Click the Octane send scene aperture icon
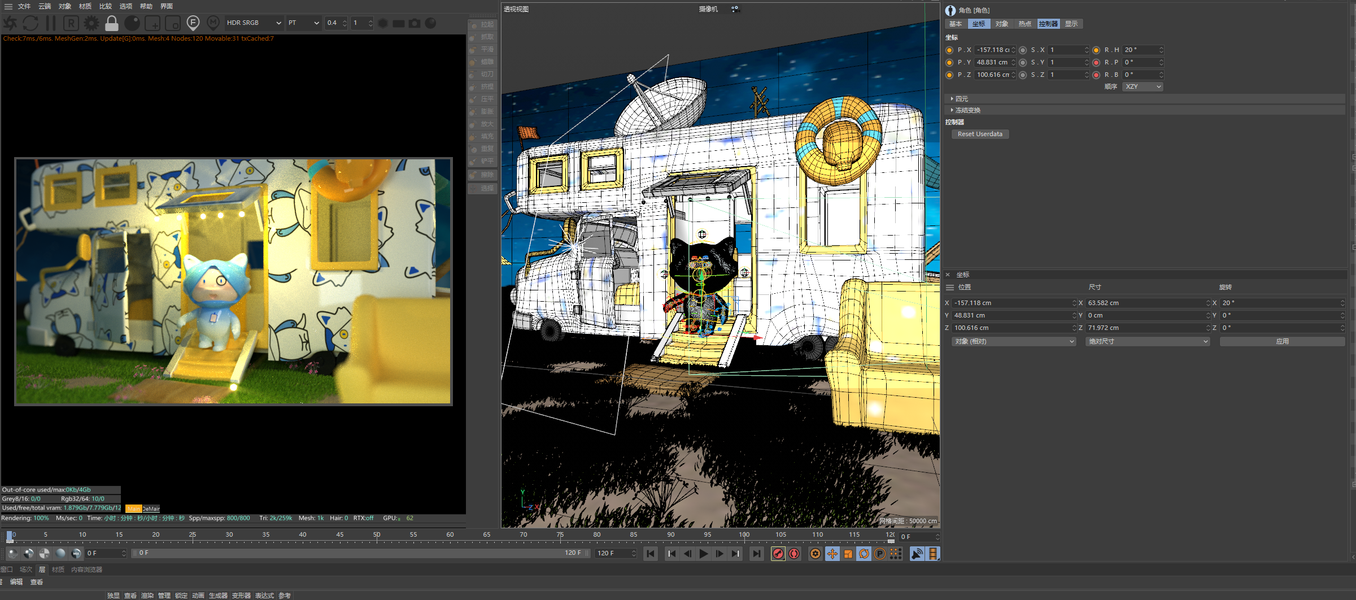Image resolution: width=1356 pixels, height=600 pixels. (10, 22)
